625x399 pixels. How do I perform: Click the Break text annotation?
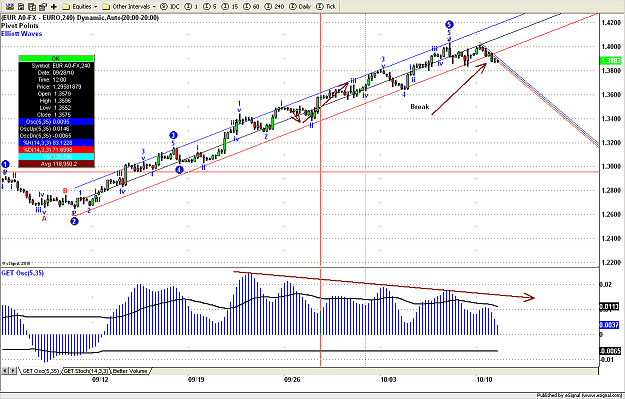pyautogui.click(x=420, y=107)
